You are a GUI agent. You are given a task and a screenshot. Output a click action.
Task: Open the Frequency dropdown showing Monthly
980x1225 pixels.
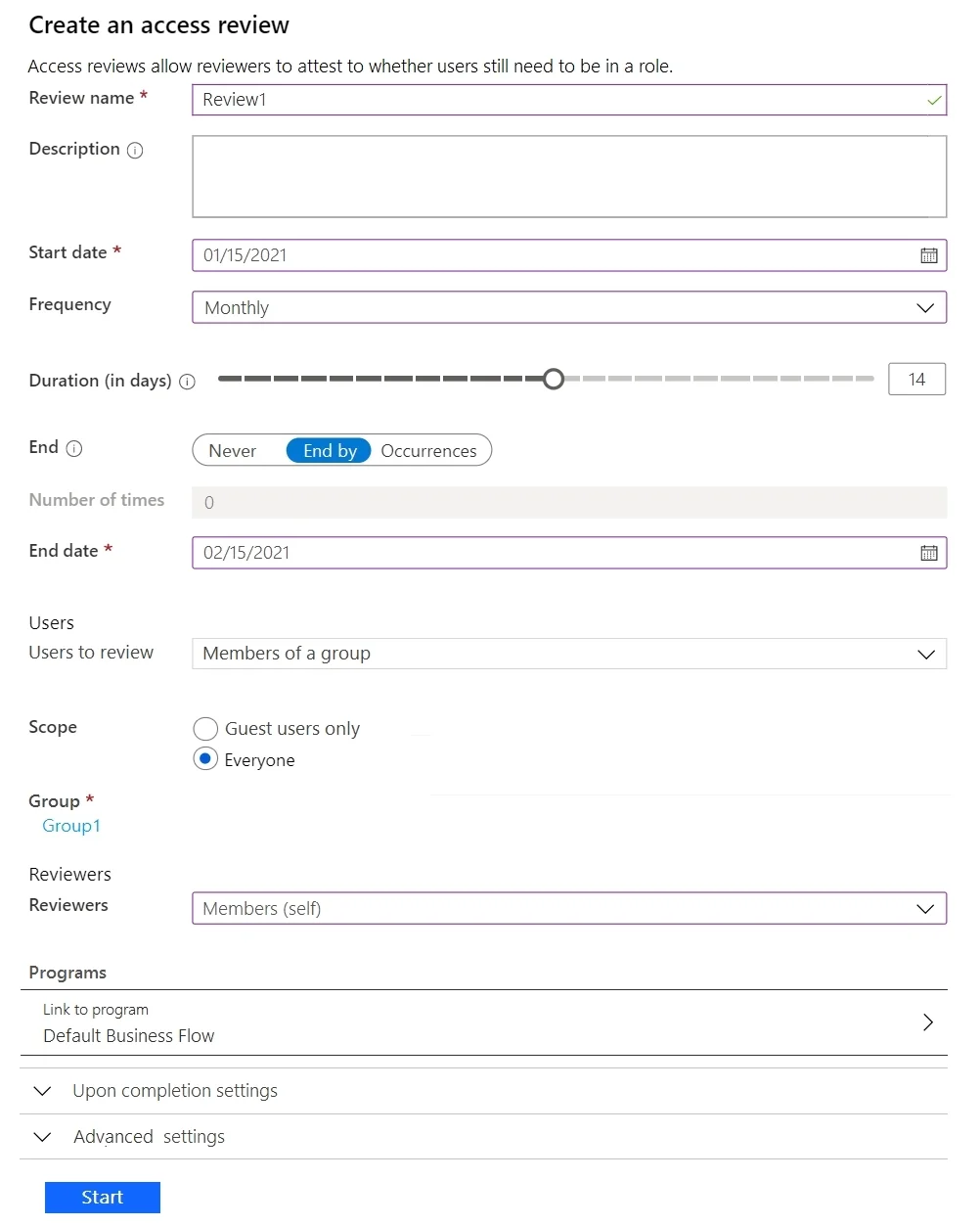click(x=569, y=307)
